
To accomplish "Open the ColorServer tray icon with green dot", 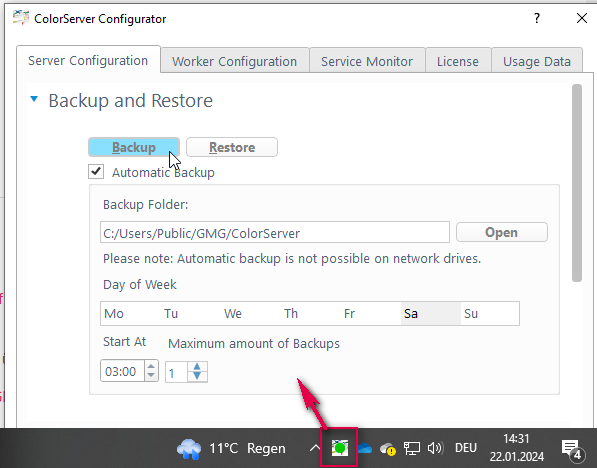I will click(340, 448).
